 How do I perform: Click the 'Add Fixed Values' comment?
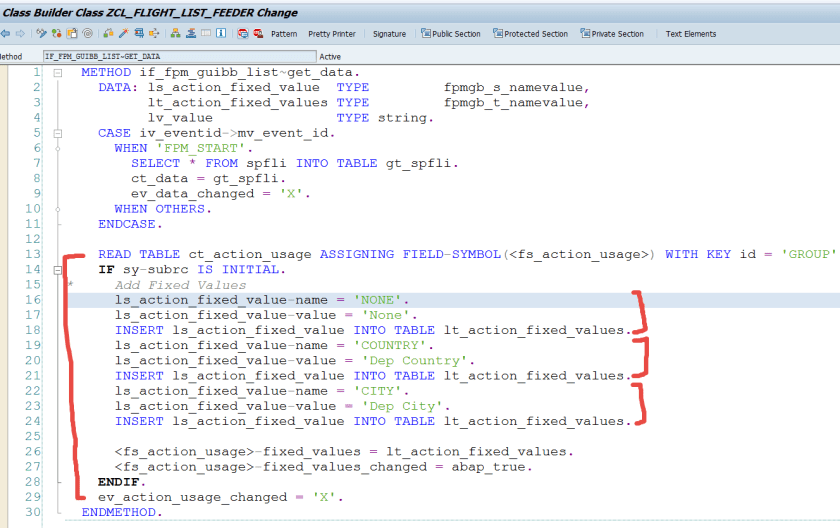180,285
